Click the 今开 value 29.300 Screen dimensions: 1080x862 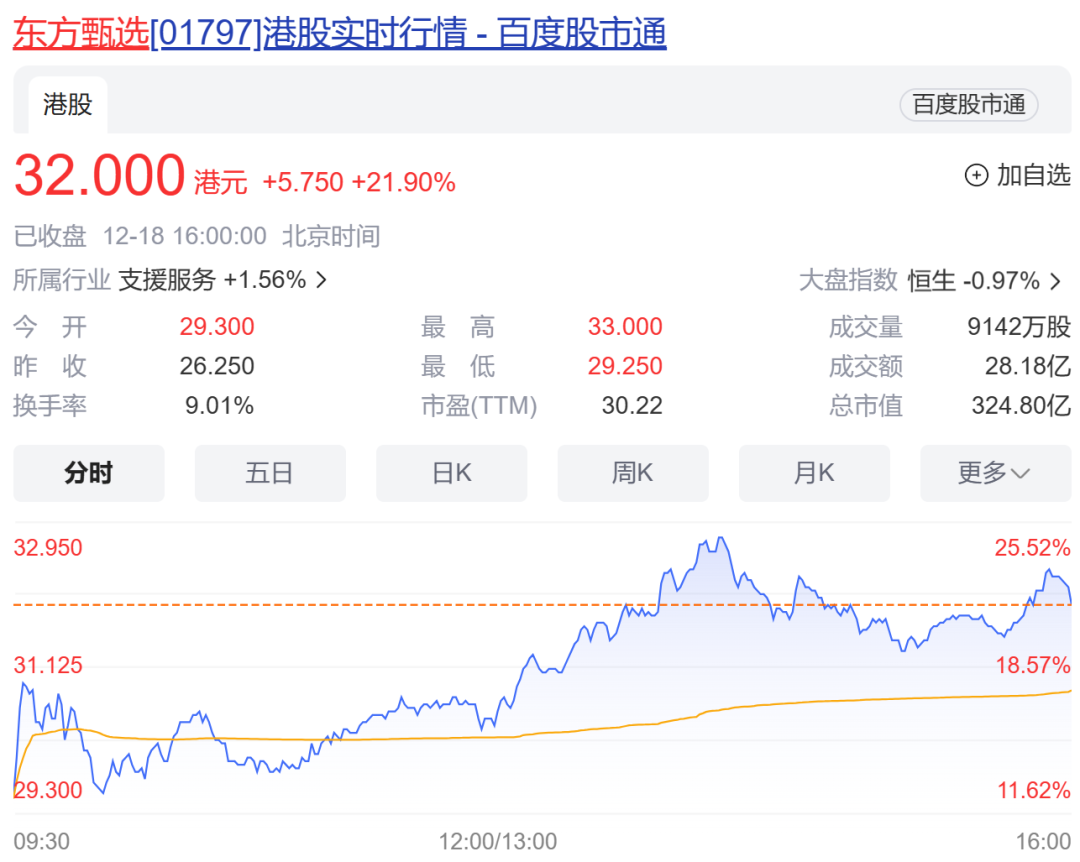click(x=217, y=327)
